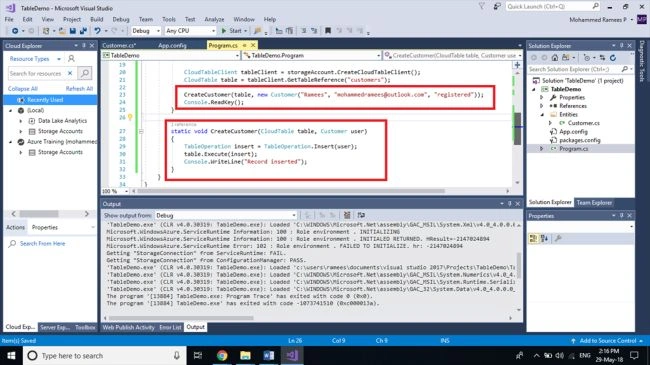Open Word from the Windows taskbar
The image size is (650, 365).
269,355
